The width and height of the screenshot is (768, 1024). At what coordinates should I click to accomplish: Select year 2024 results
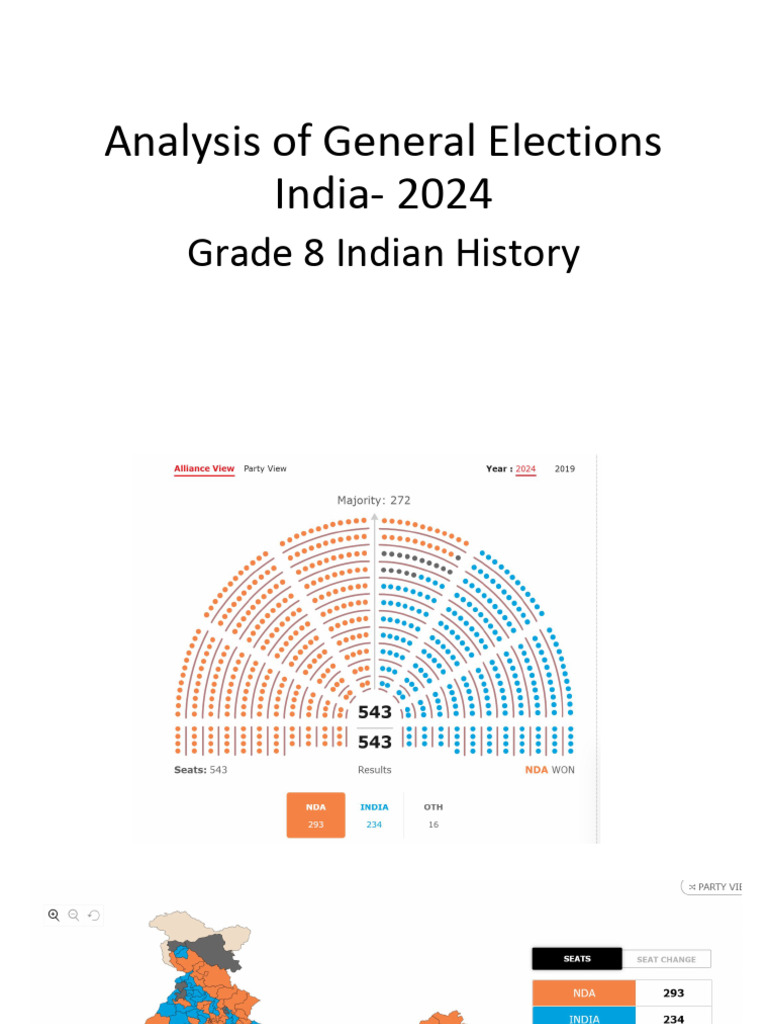click(526, 468)
